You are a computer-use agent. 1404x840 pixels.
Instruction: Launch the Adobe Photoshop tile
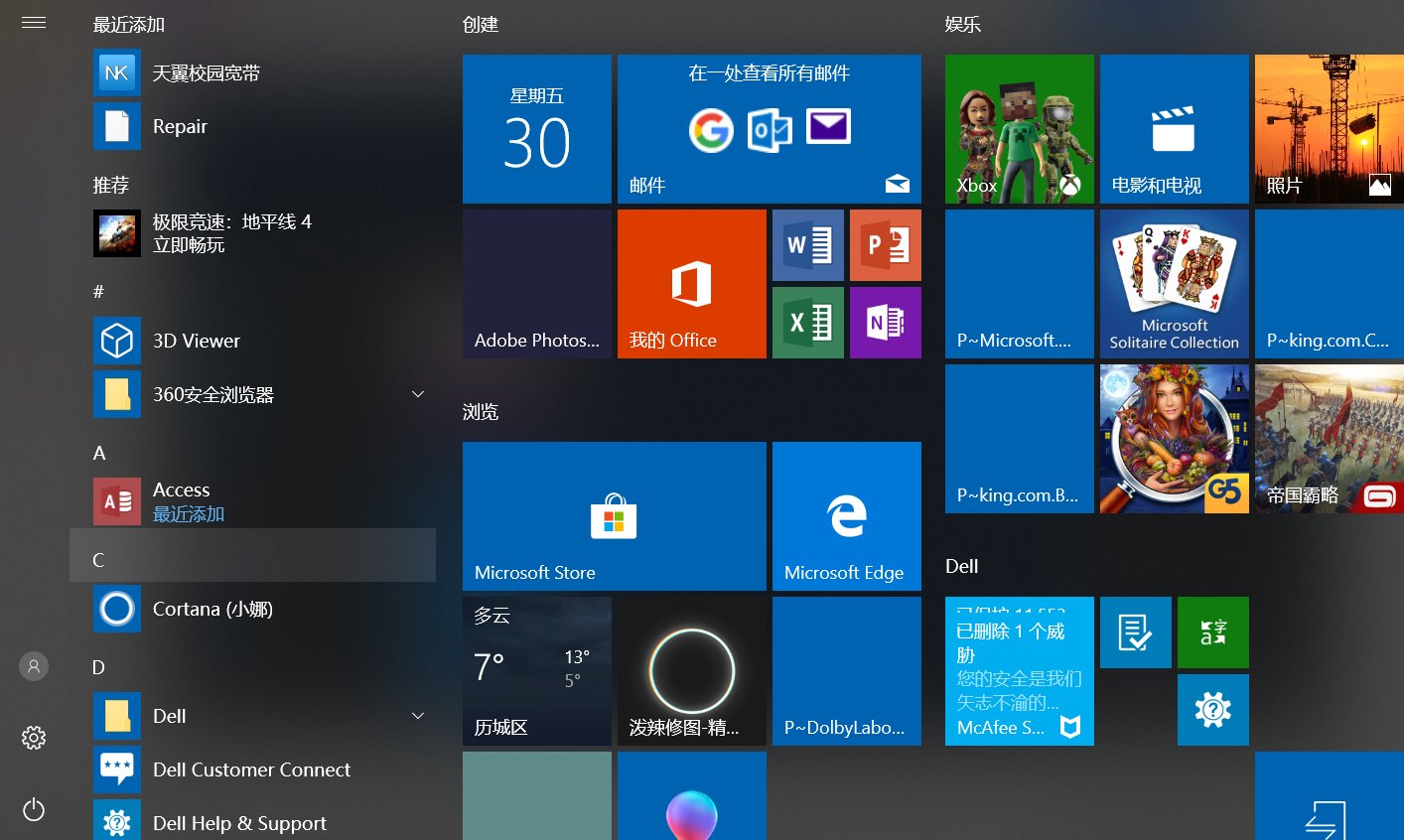point(536,283)
